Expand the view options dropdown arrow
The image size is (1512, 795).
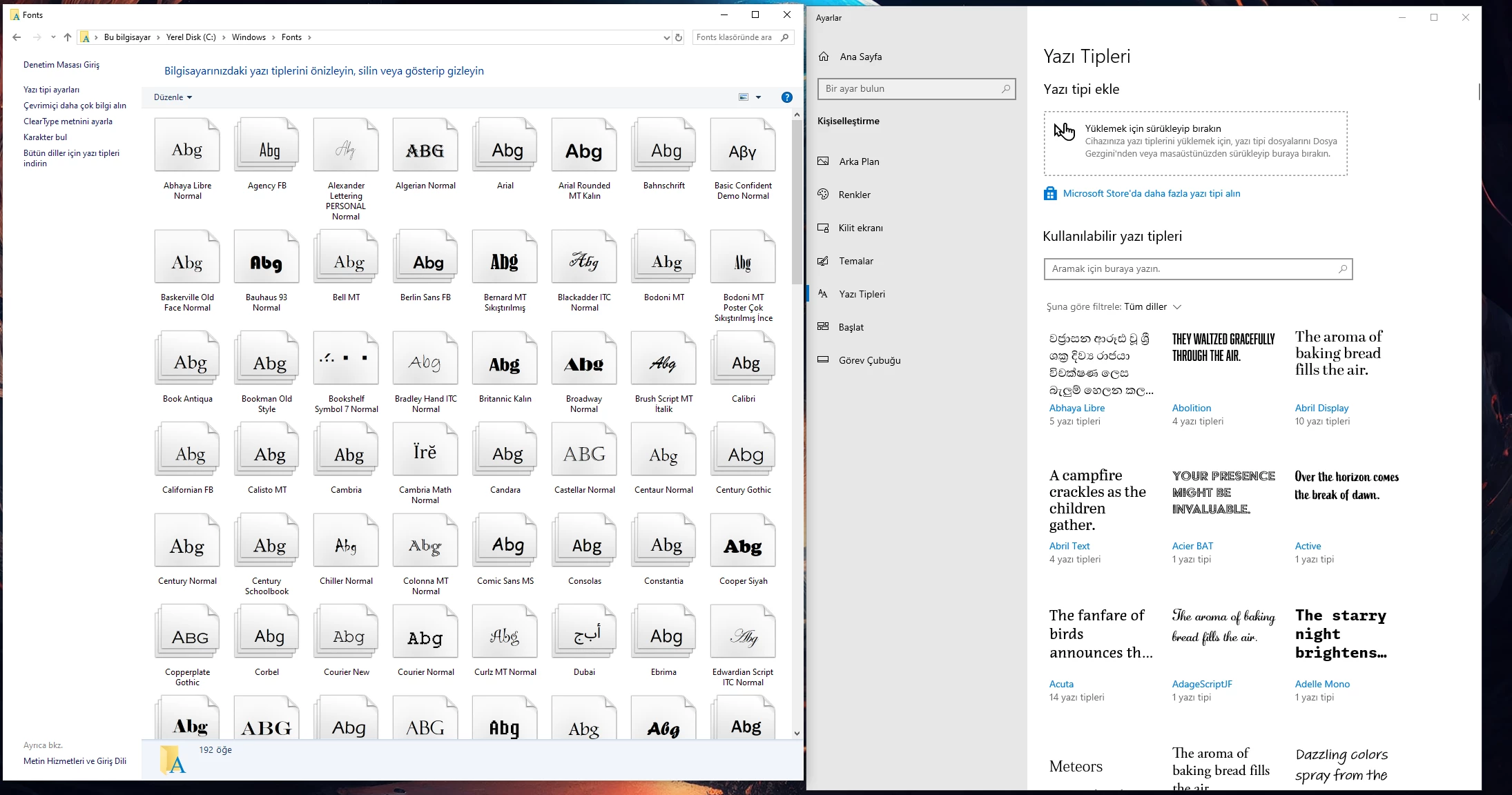pos(758,97)
